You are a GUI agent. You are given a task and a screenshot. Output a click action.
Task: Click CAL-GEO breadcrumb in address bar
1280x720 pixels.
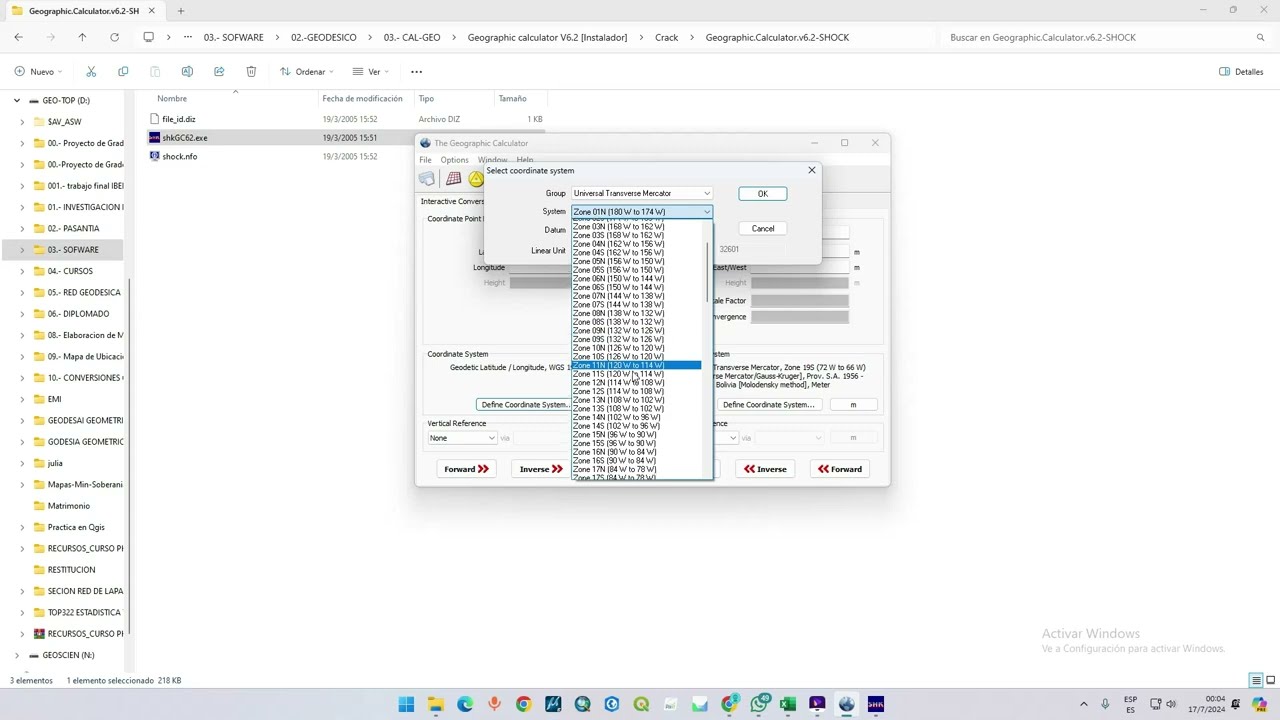[x=412, y=37]
